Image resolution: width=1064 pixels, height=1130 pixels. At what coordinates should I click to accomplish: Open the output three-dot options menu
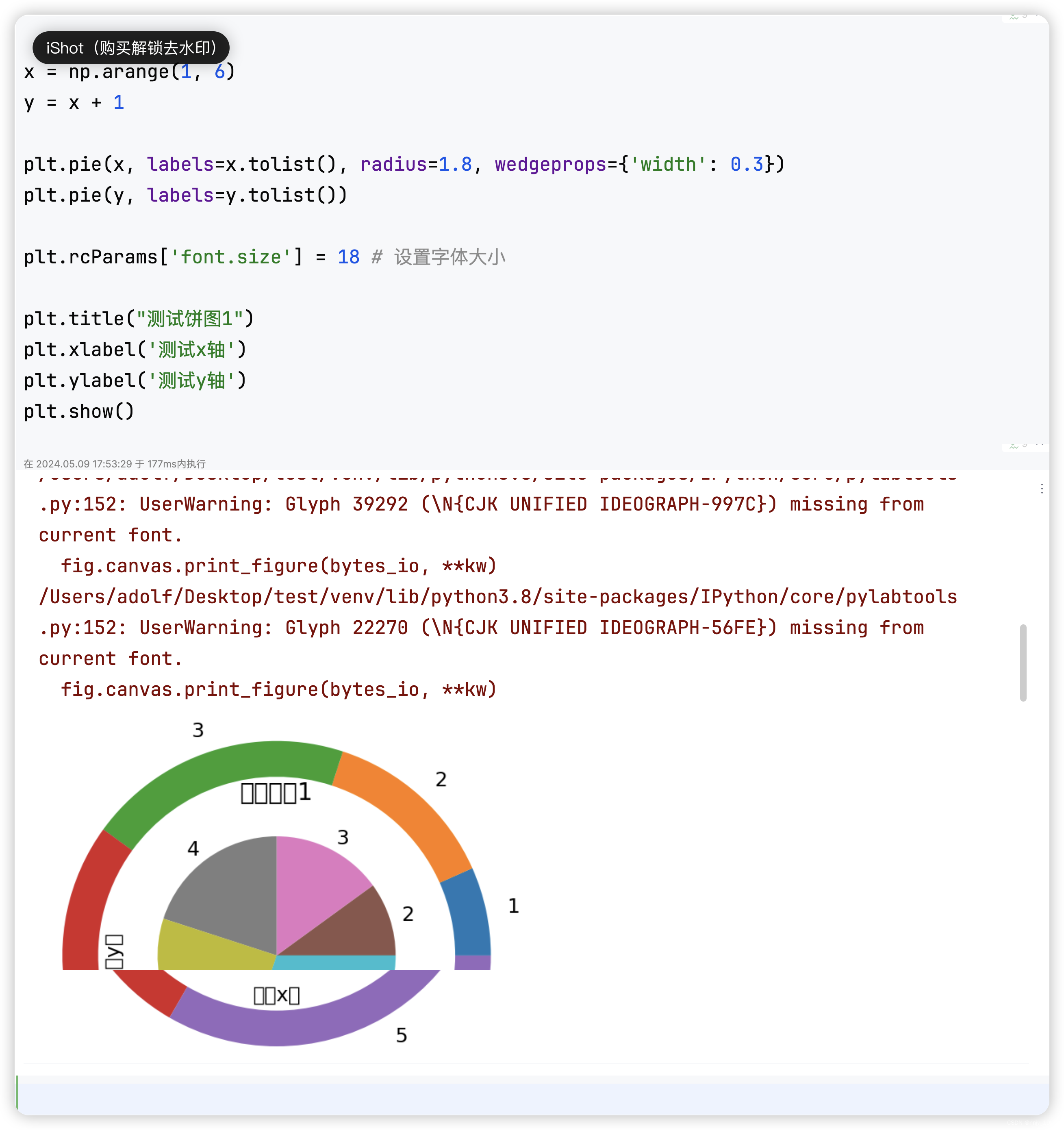point(1041,489)
